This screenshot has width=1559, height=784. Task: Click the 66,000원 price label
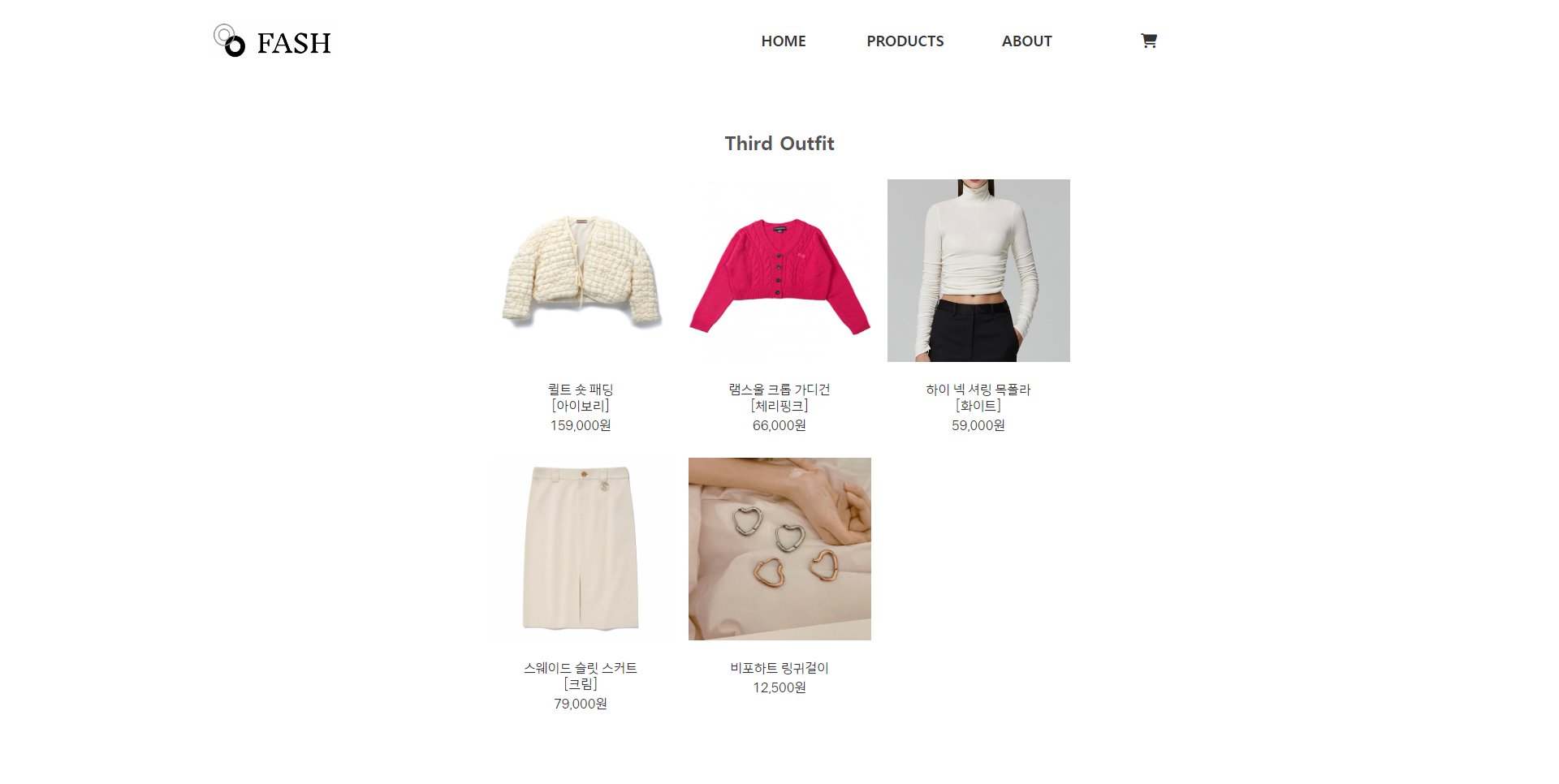pyautogui.click(x=779, y=425)
